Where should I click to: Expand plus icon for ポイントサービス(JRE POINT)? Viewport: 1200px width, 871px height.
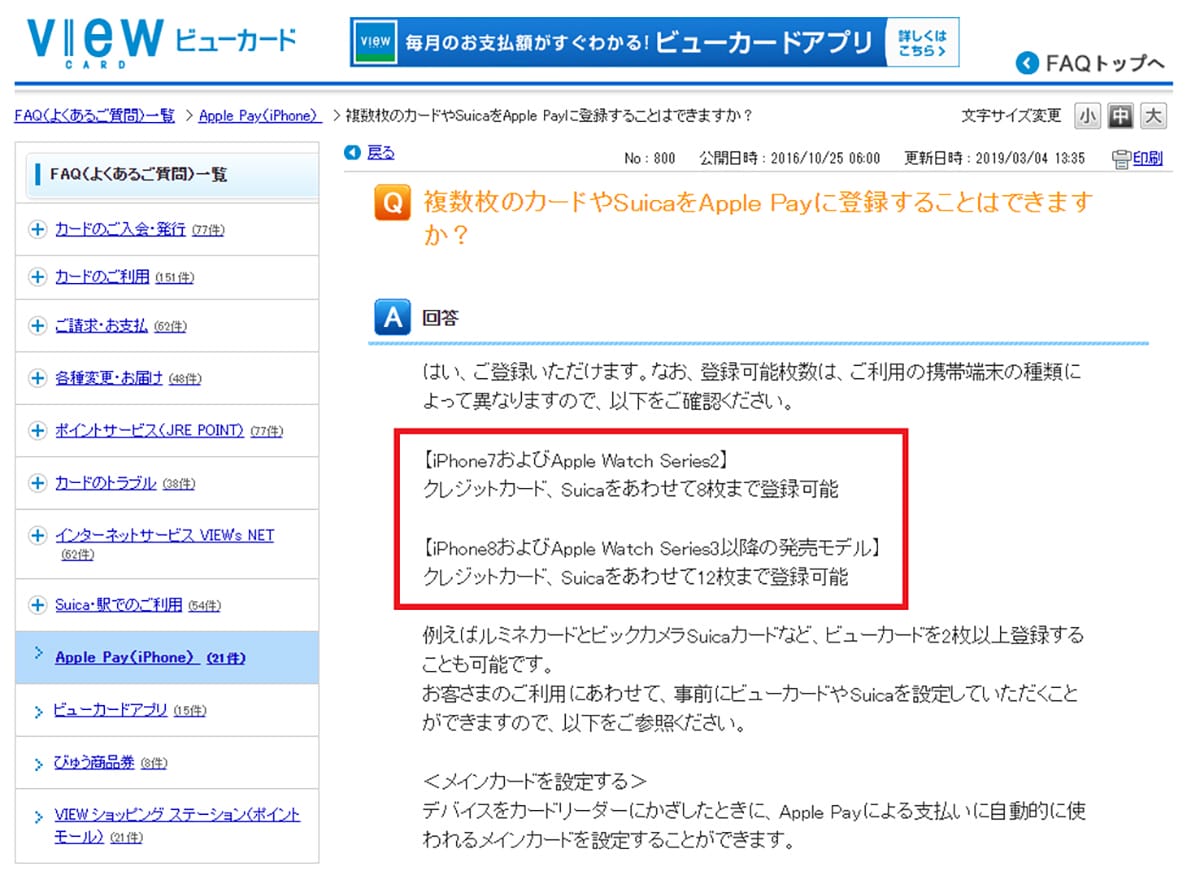click(x=38, y=431)
